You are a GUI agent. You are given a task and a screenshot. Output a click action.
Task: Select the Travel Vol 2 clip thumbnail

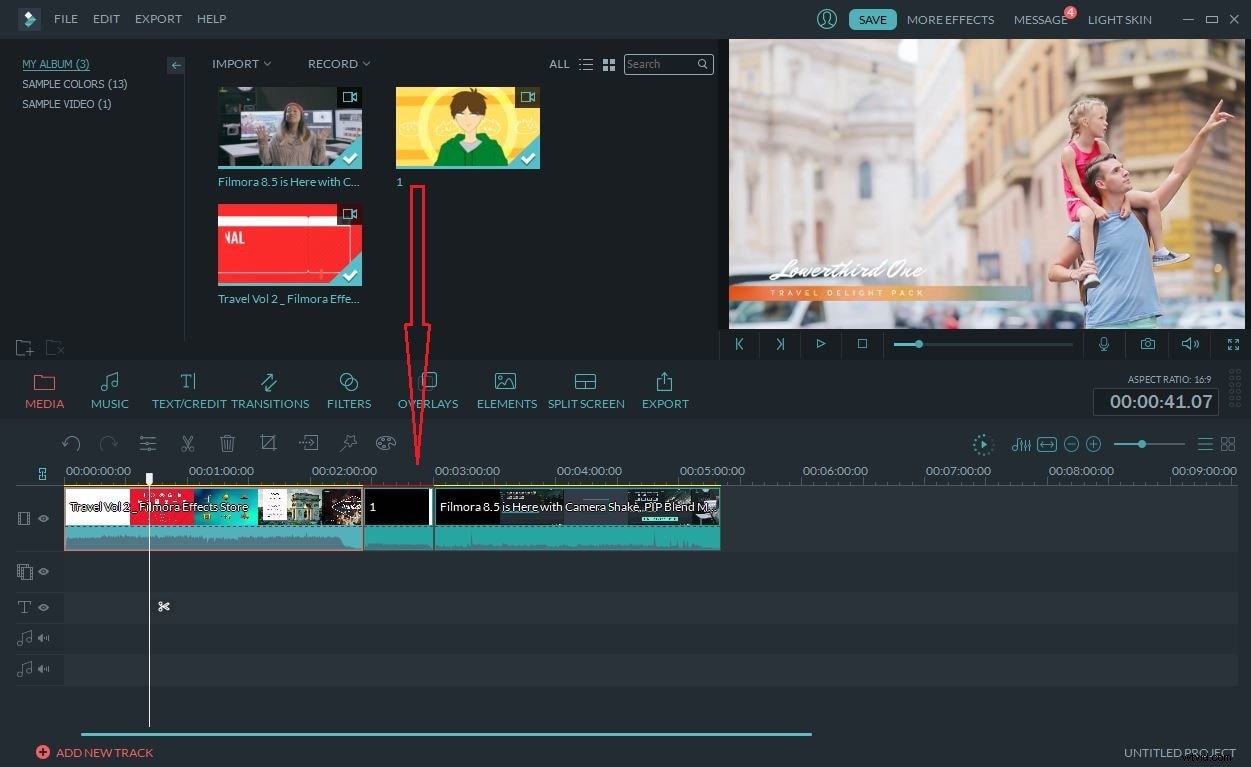click(289, 243)
